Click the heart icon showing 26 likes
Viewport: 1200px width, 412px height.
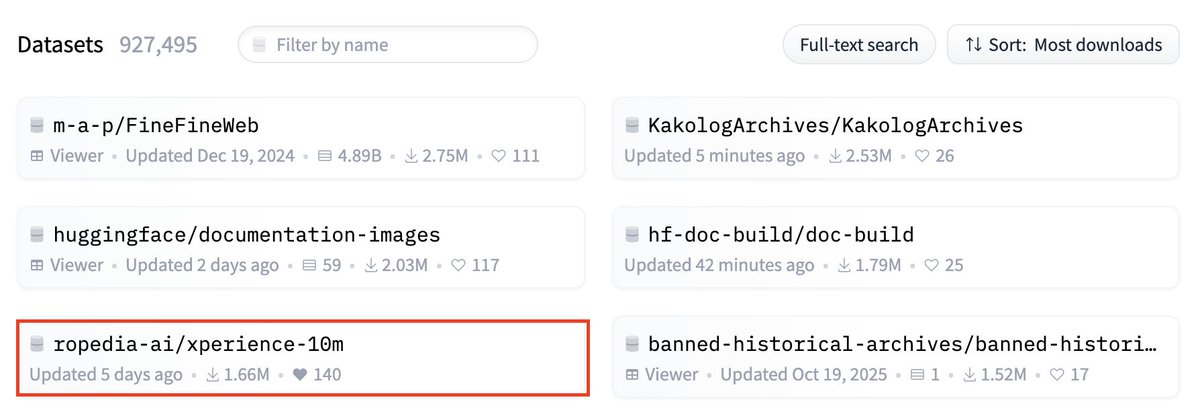point(922,156)
